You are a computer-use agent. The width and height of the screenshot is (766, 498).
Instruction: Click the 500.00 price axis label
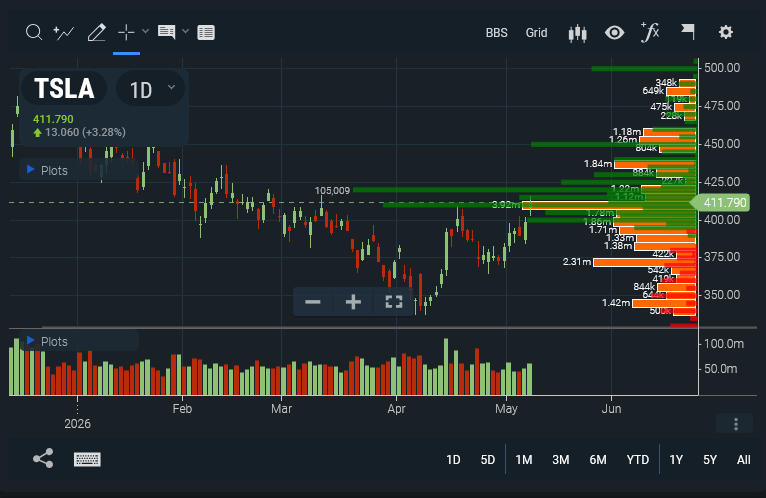point(722,68)
